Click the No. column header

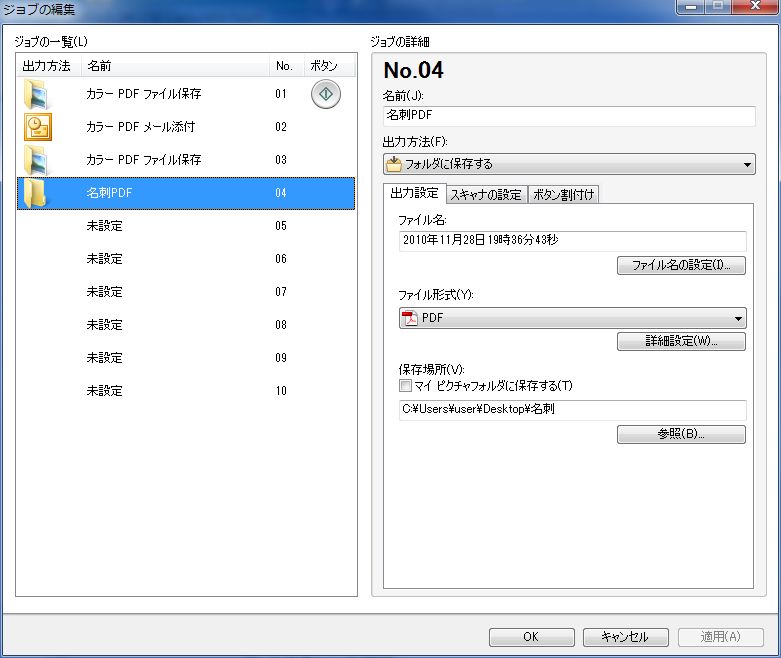pyautogui.click(x=286, y=66)
